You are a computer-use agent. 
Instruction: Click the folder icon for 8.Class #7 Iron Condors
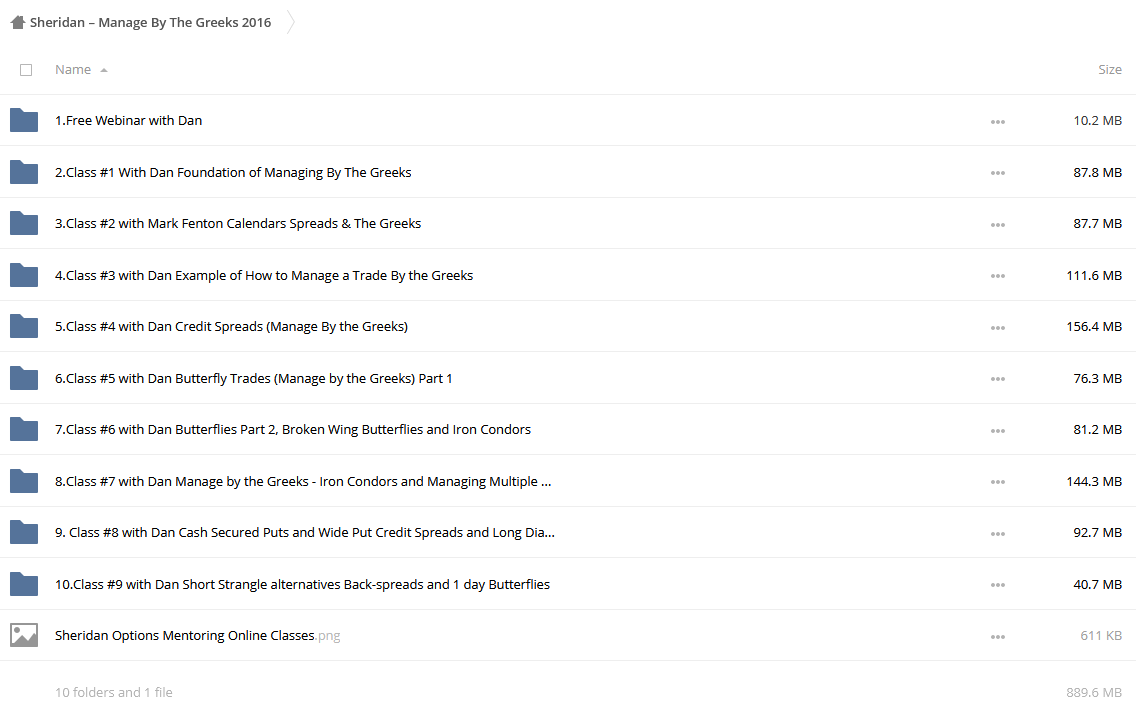point(24,481)
